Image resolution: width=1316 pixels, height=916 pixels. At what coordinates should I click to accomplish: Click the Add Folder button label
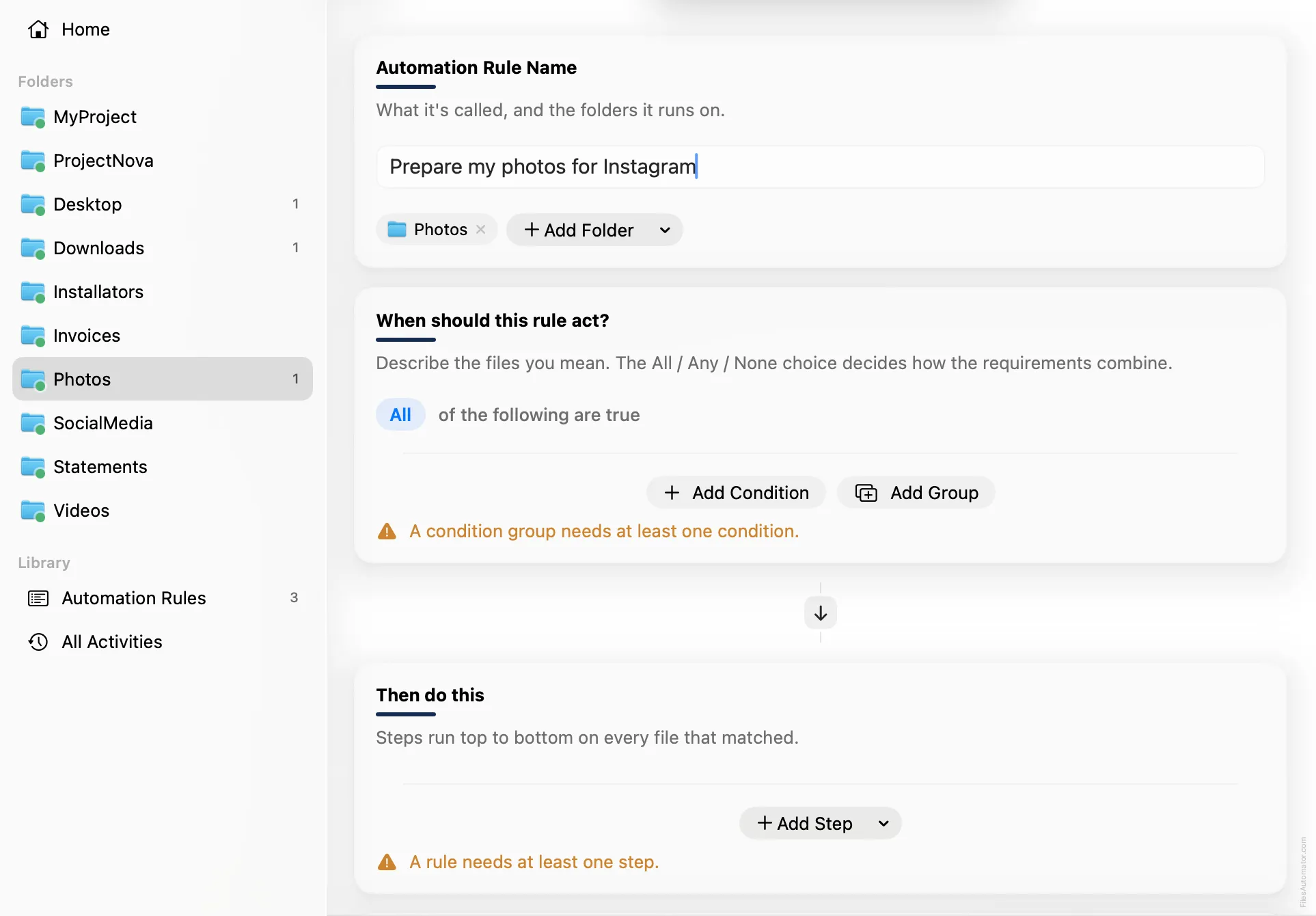588,230
